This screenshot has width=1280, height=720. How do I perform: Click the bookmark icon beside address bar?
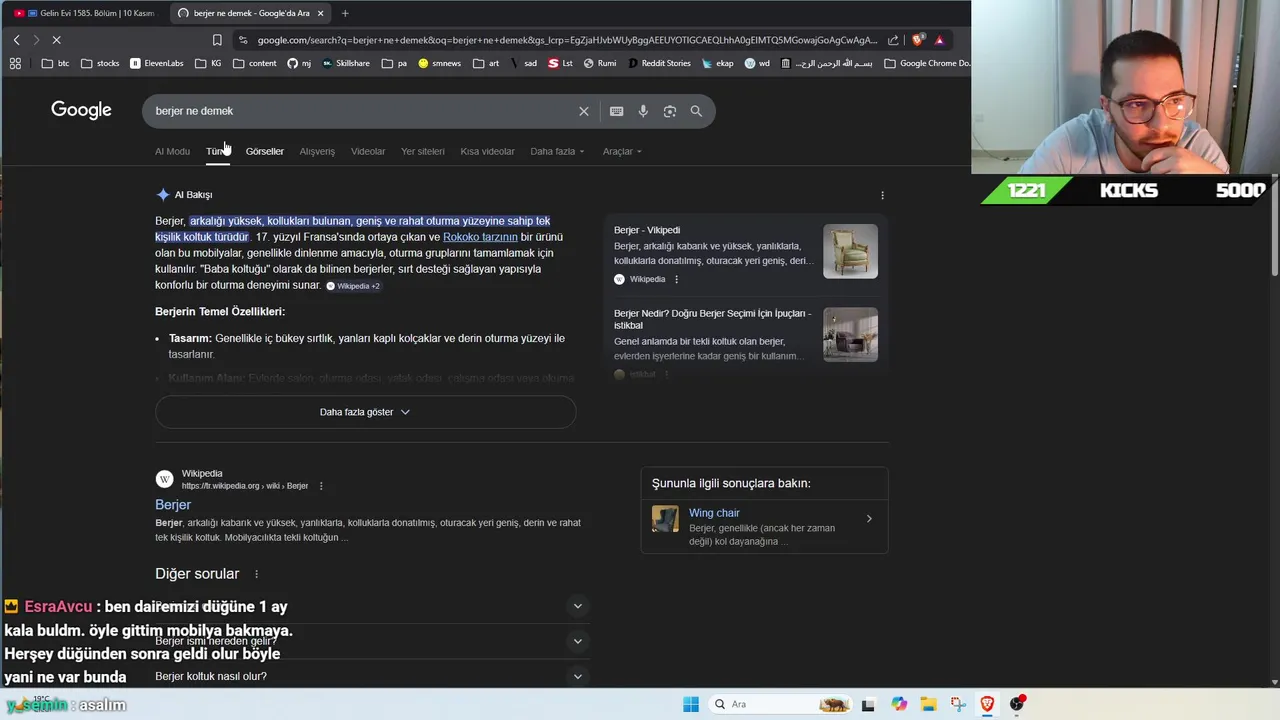[x=217, y=40]
